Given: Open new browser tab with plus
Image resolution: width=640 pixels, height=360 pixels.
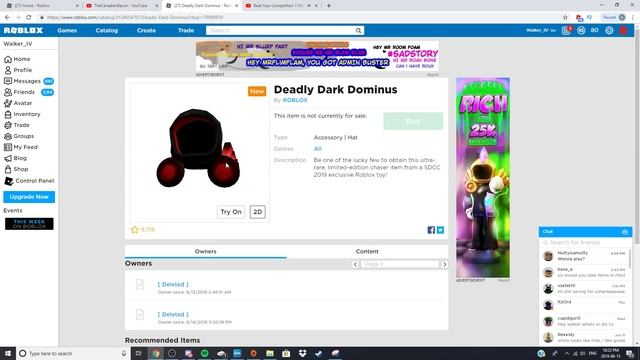Looking at the screenshot, I should 329,6.
